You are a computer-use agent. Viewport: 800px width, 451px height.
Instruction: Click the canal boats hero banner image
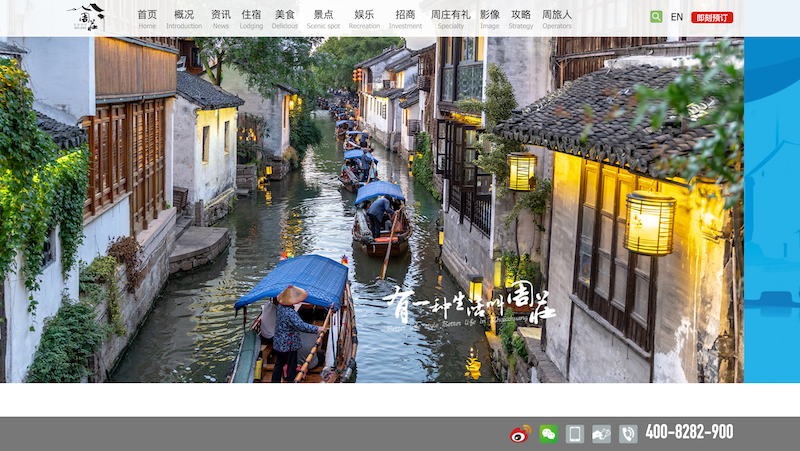(372, 209)
